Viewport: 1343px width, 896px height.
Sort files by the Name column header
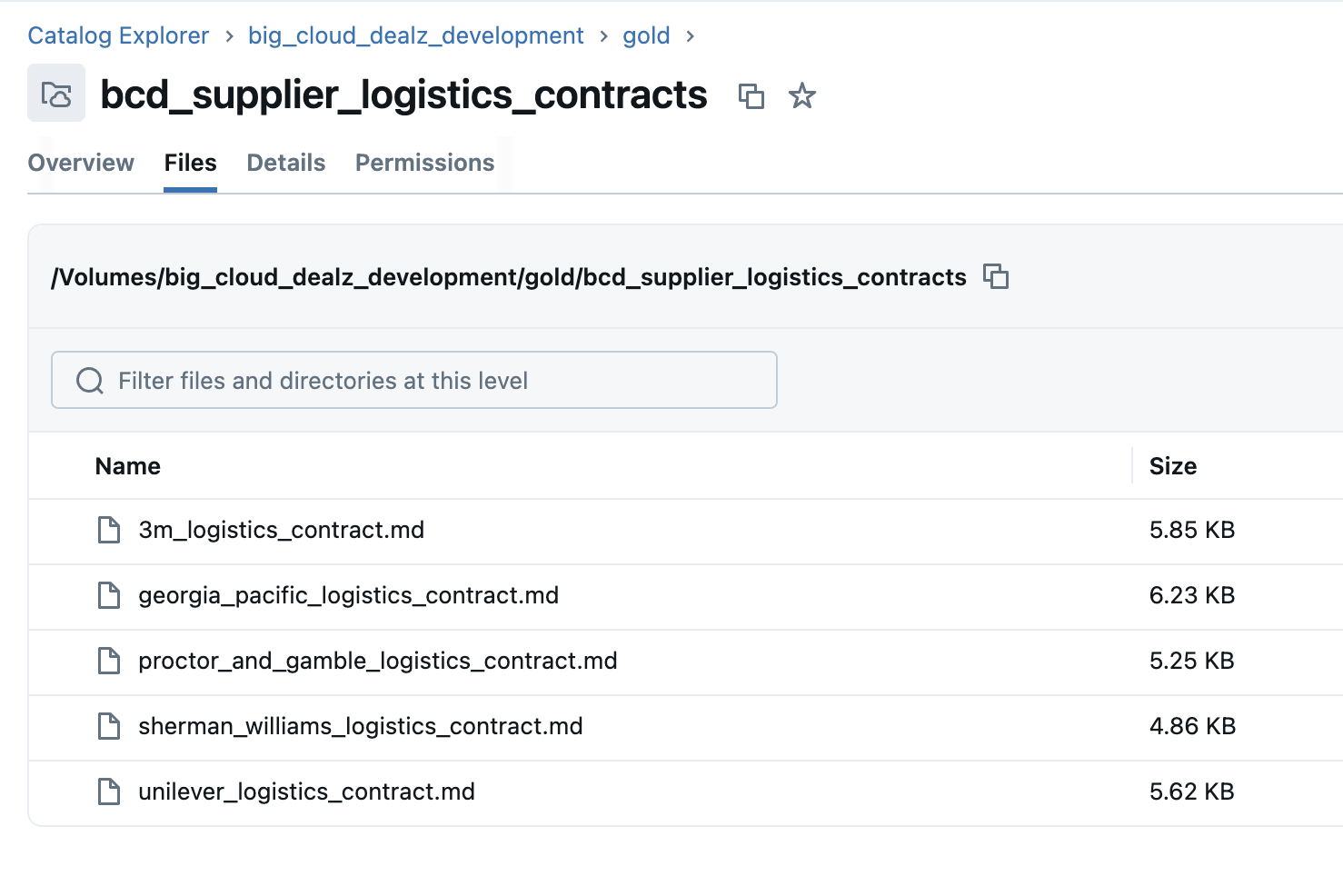click(128, 466)
